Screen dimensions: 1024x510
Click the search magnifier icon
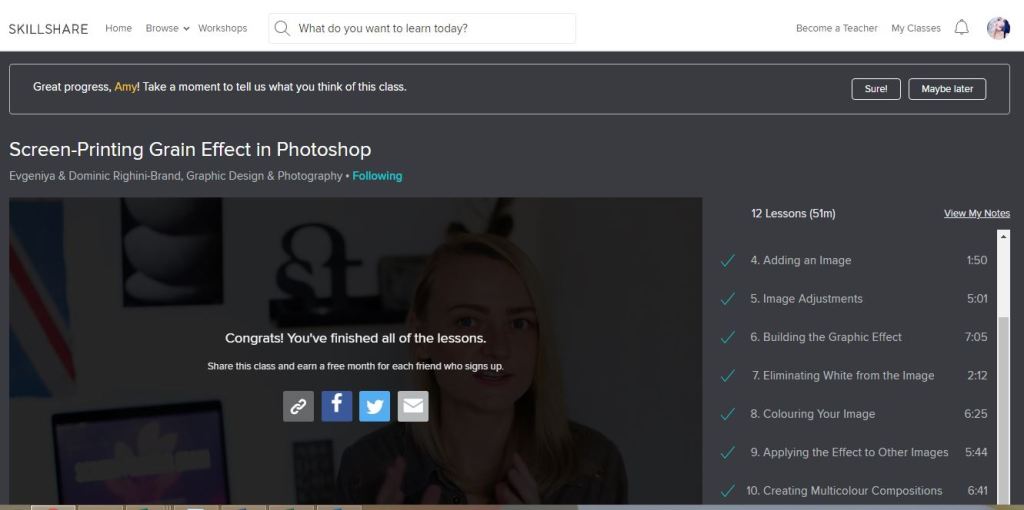tap(282, 28)
